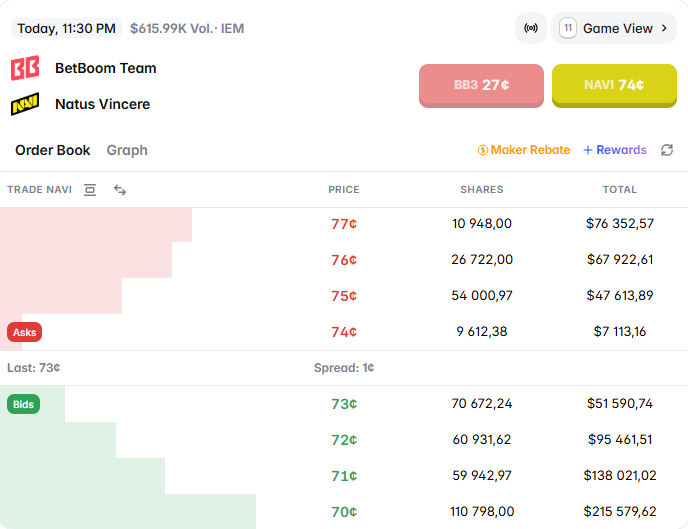Click total $7 113,16
Viewport: 688px width, 529px height.
coord(620,332)
